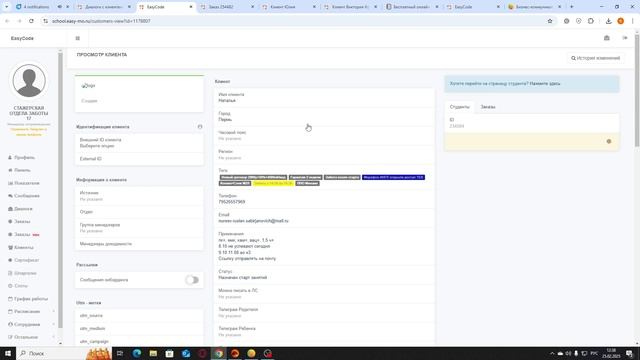Open browser extensions puzzle icon
The height and width of the screenshot is (360, 640).
(x=591, y=21)
